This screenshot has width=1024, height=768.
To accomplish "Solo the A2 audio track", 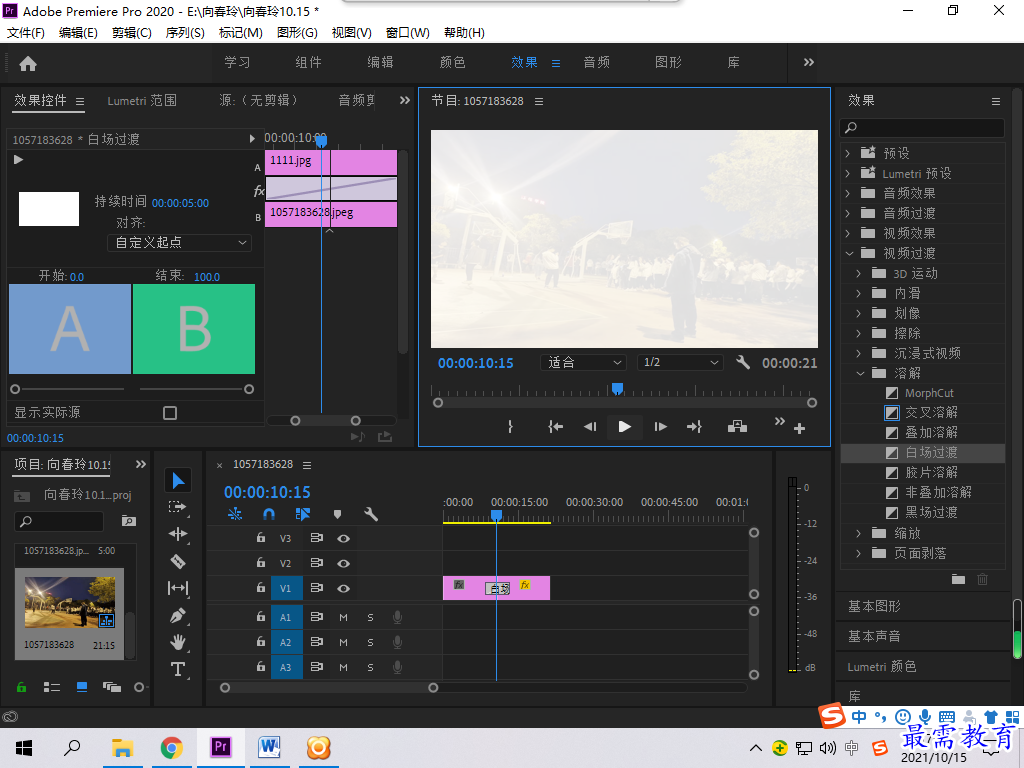I will (x=370, y=643).
